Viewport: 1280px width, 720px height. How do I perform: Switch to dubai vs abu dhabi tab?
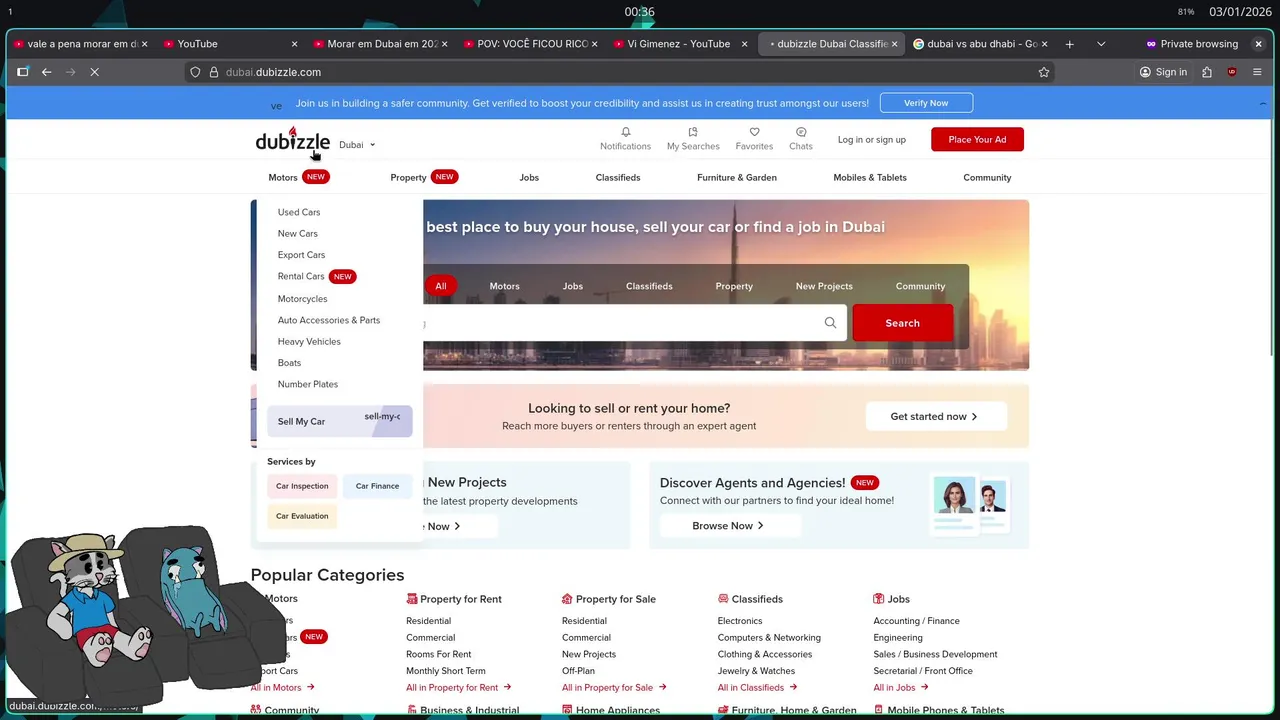(x=982, y=44)
